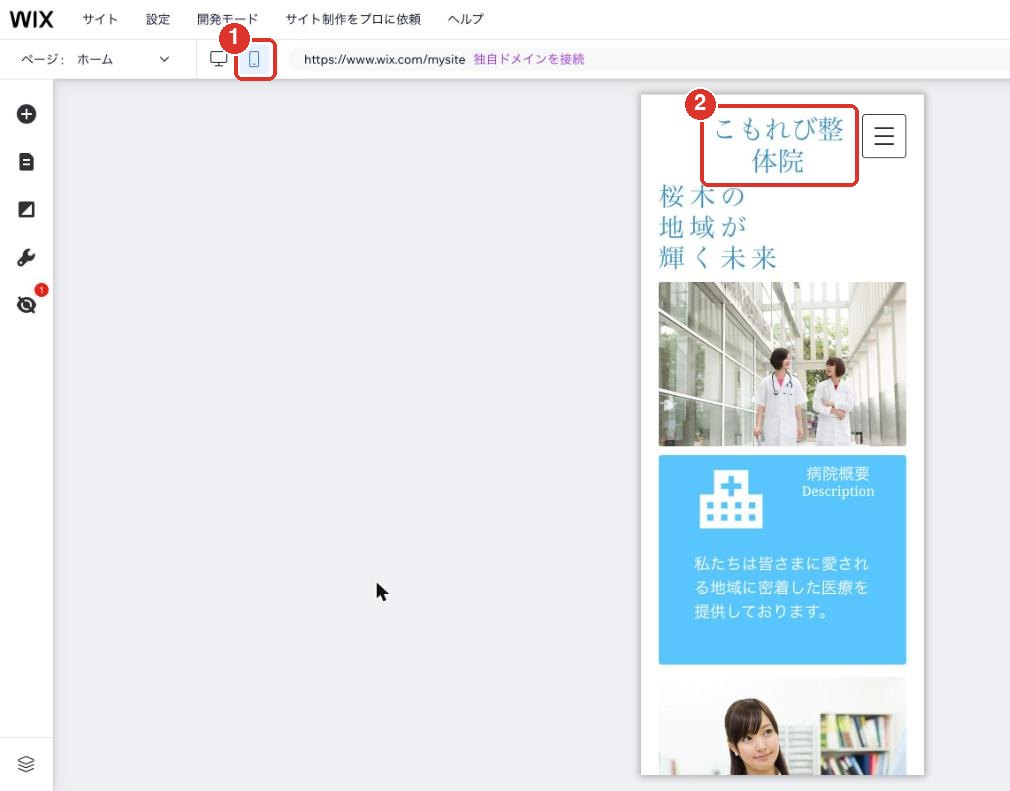Click the site URL https://www.wix.com/mysite

click(x=385, y=59)
